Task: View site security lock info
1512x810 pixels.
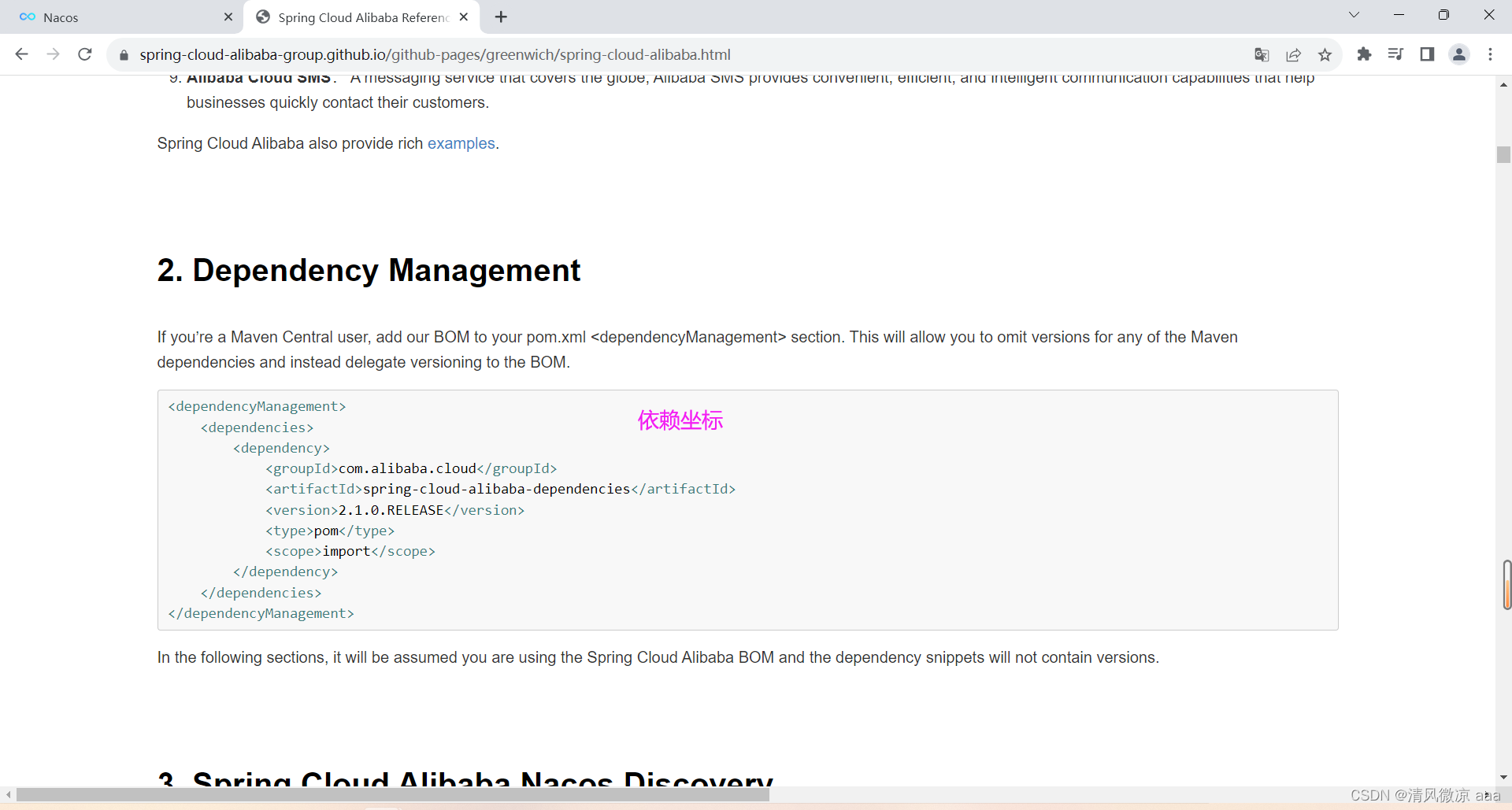Action: 124,55
